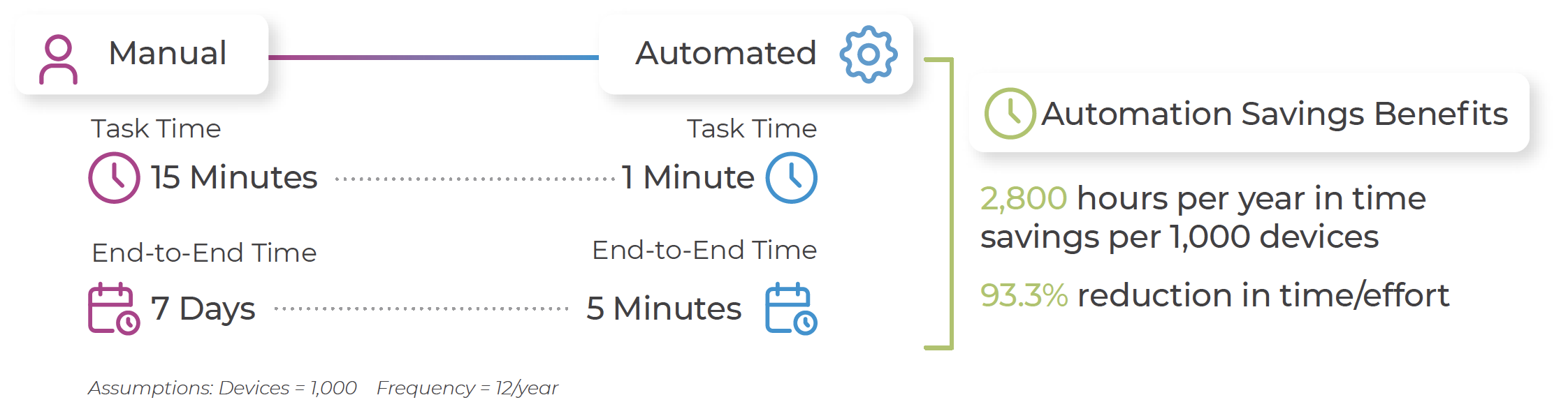
Task: Select the Automated card label
Action: point(725,53)
